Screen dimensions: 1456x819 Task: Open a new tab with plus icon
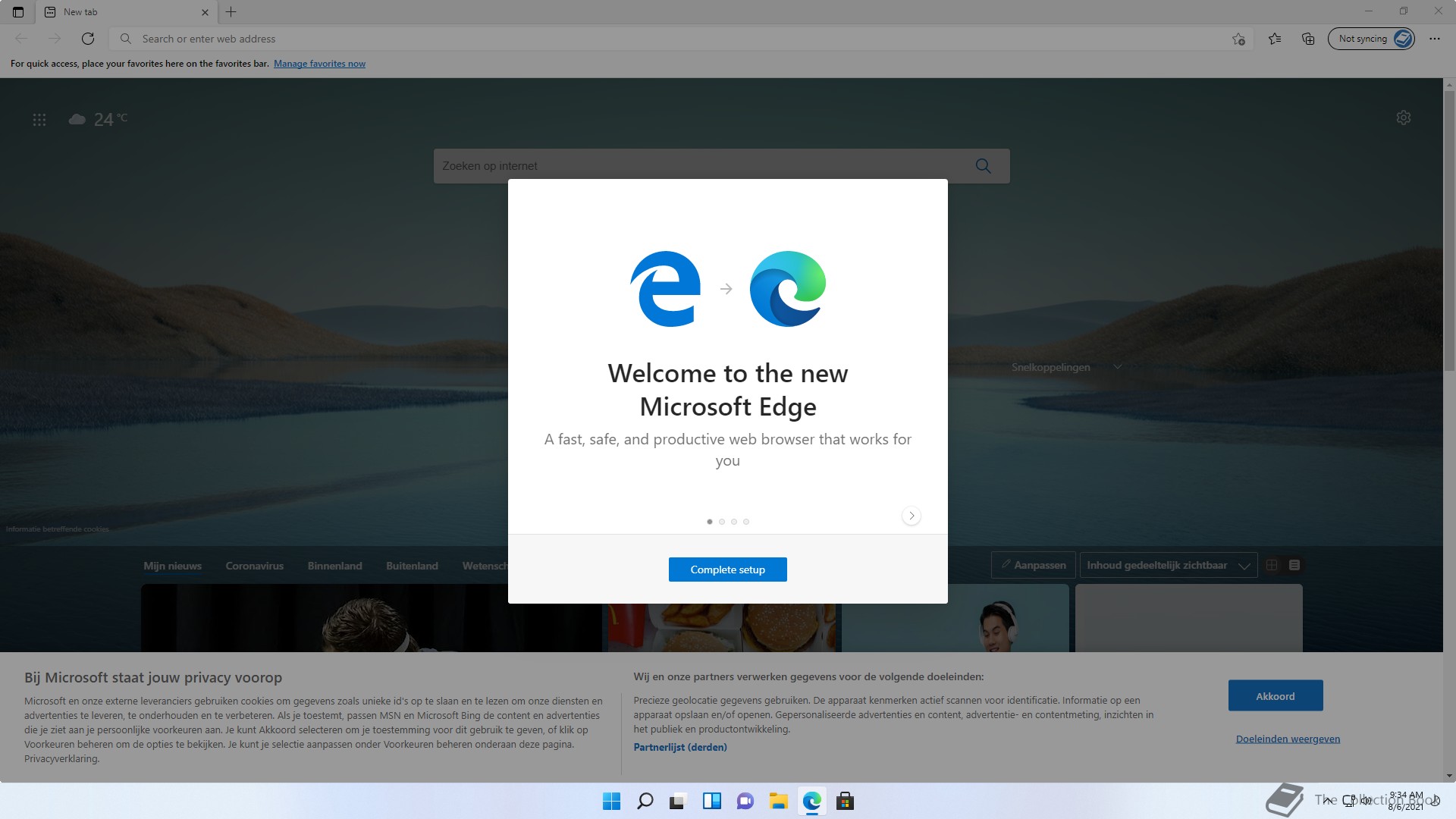[231, 12]
